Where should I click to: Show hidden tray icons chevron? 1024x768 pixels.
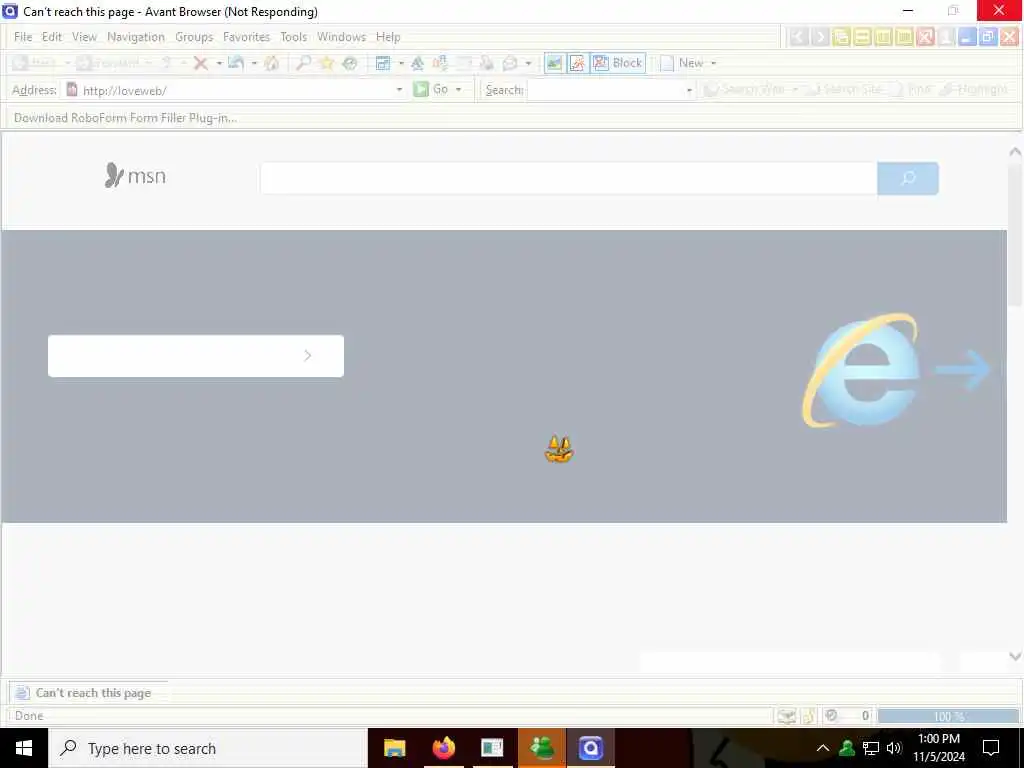pyautogui.click(x=823, y=748)
